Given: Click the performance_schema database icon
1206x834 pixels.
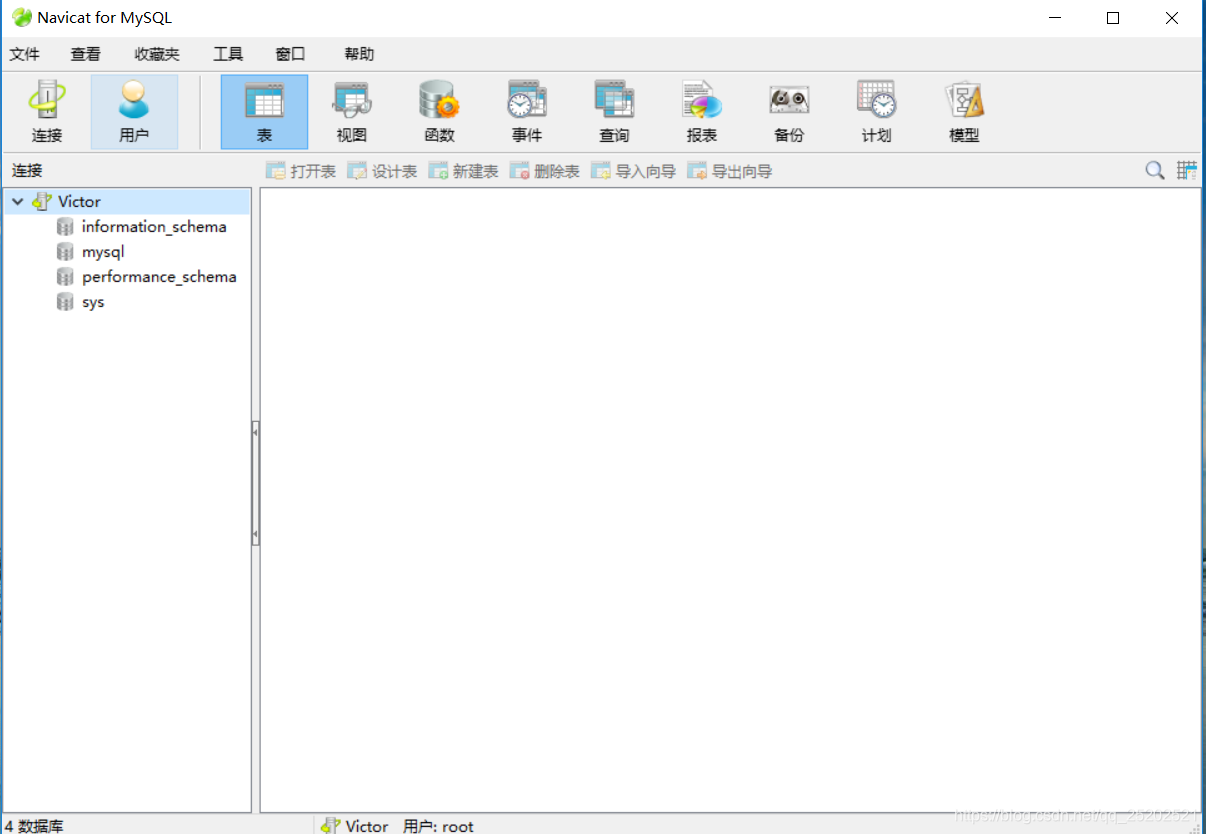Looking at the screenshot, I should pos(66,277).
